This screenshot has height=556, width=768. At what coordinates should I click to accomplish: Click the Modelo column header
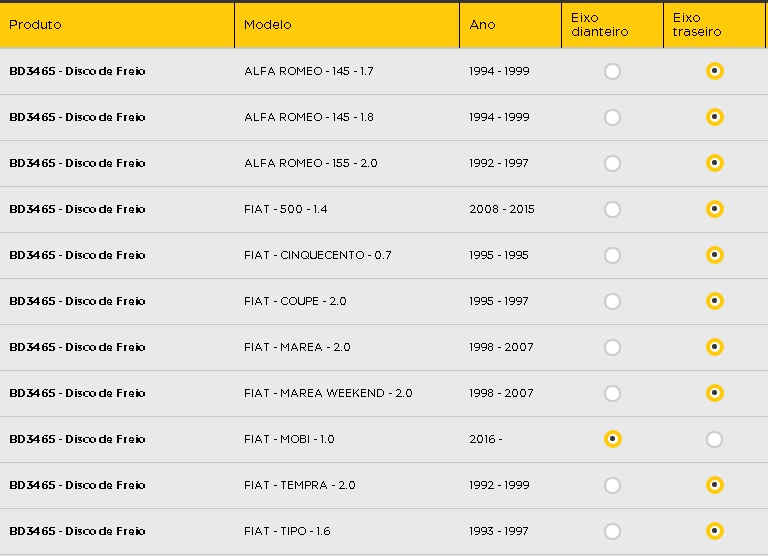coord(347,25)
